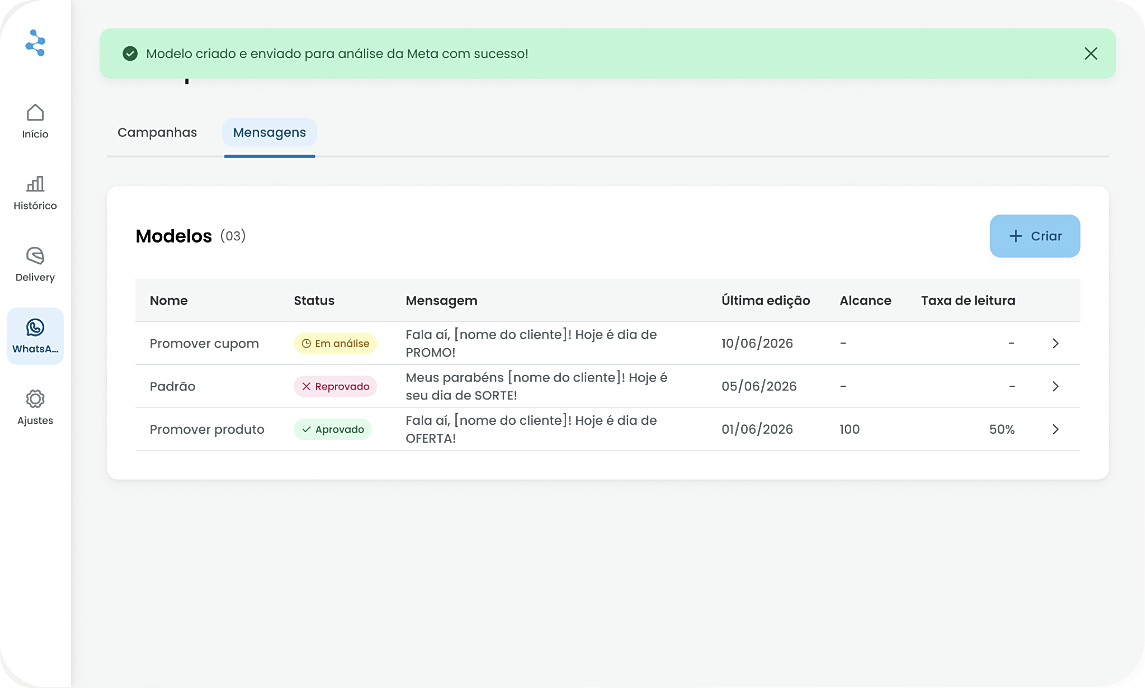Click the Alcance column header

tap(865, 300)
